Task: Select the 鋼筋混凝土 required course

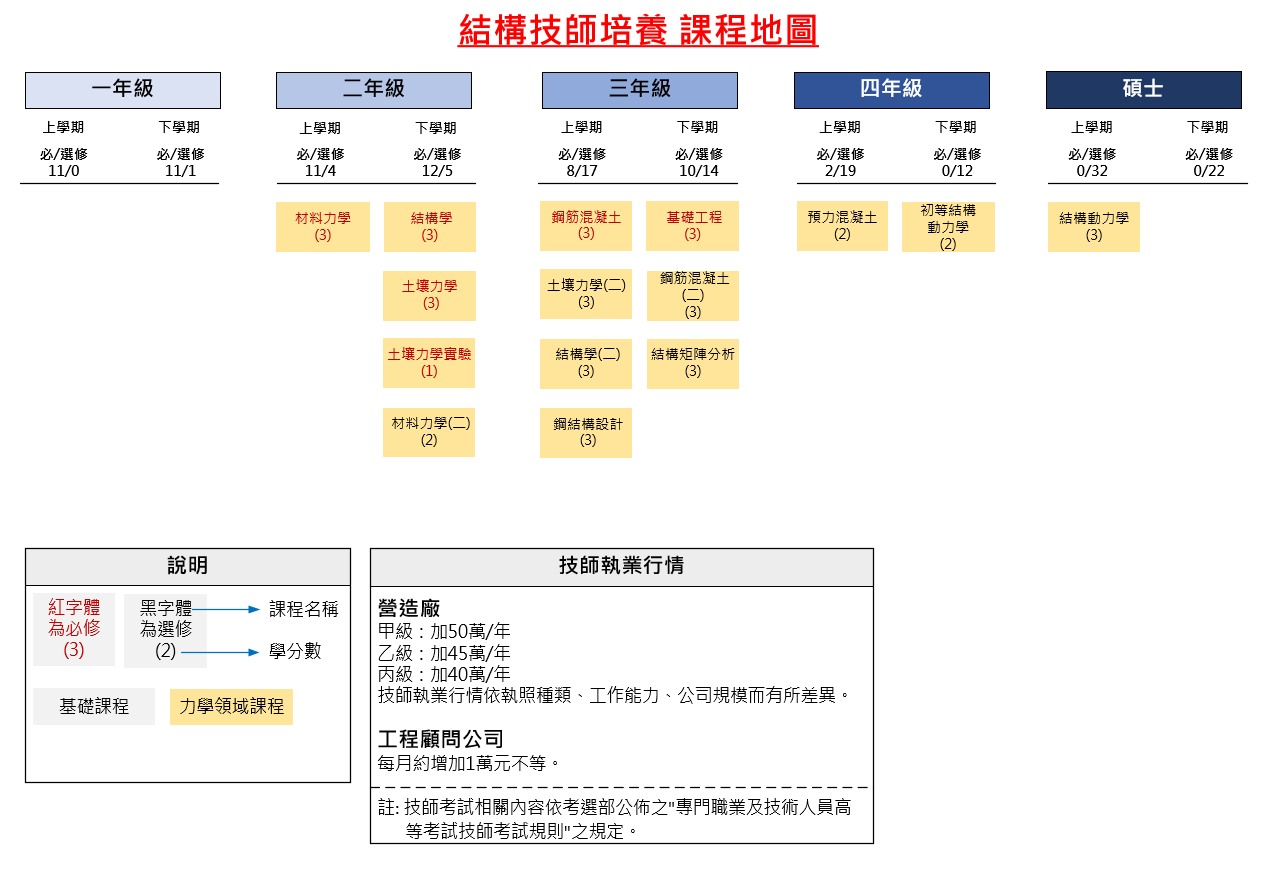Action: (585, 226)
